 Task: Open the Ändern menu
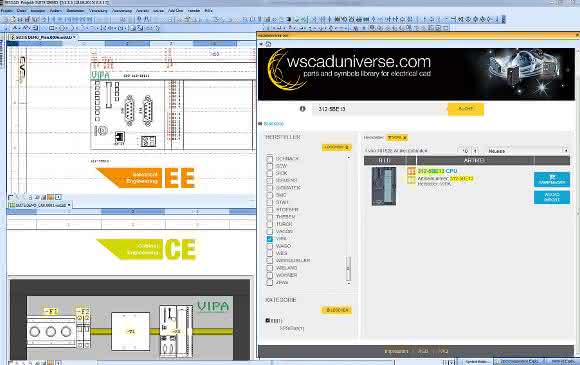pyautogui.click(x=55, y=11)
